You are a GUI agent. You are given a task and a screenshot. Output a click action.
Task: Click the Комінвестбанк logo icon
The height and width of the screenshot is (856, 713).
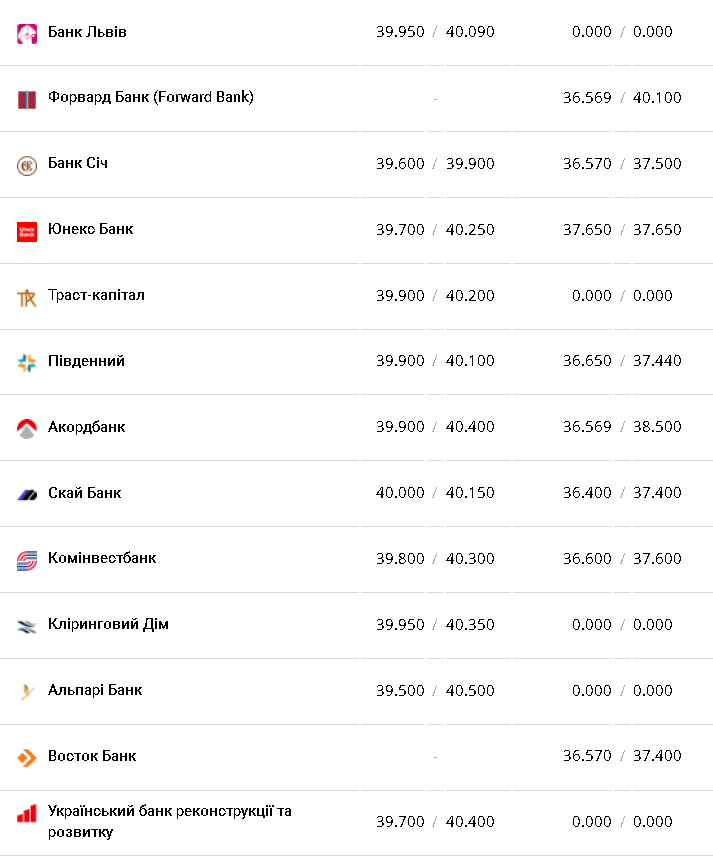[x=27, y=560]
